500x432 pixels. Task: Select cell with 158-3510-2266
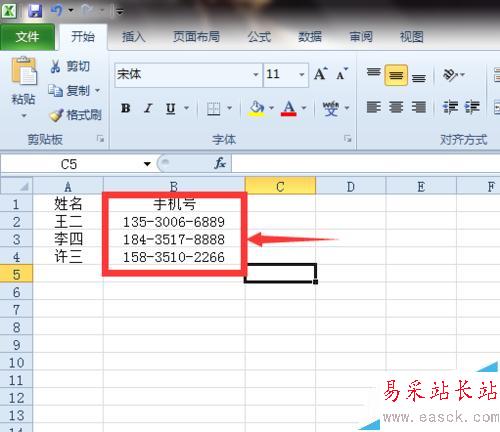pyautogui.click(x=174, y=257)
